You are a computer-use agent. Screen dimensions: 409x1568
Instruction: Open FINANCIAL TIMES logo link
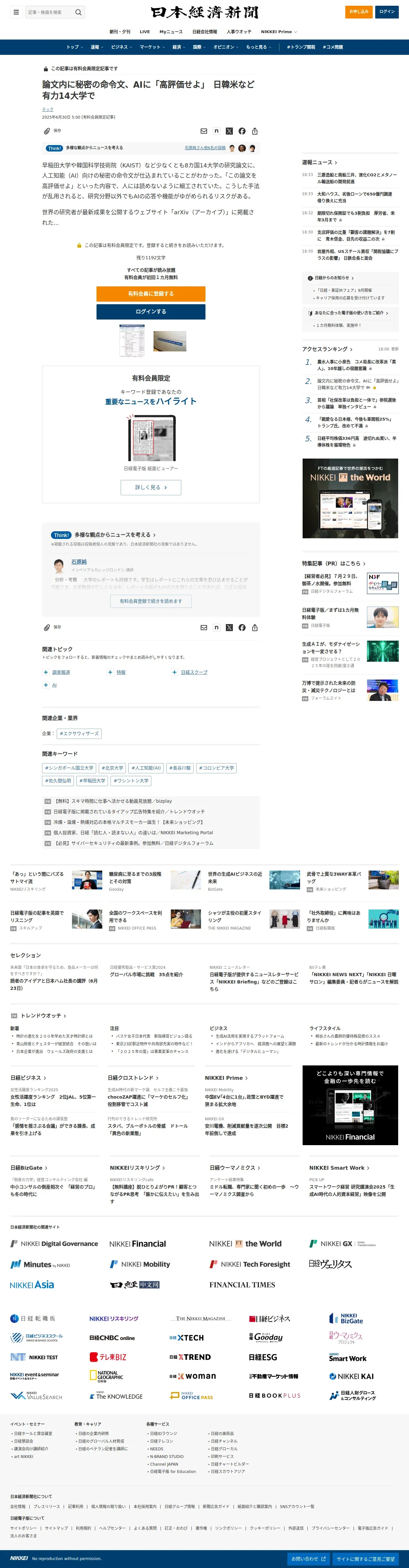(242, 1285)
